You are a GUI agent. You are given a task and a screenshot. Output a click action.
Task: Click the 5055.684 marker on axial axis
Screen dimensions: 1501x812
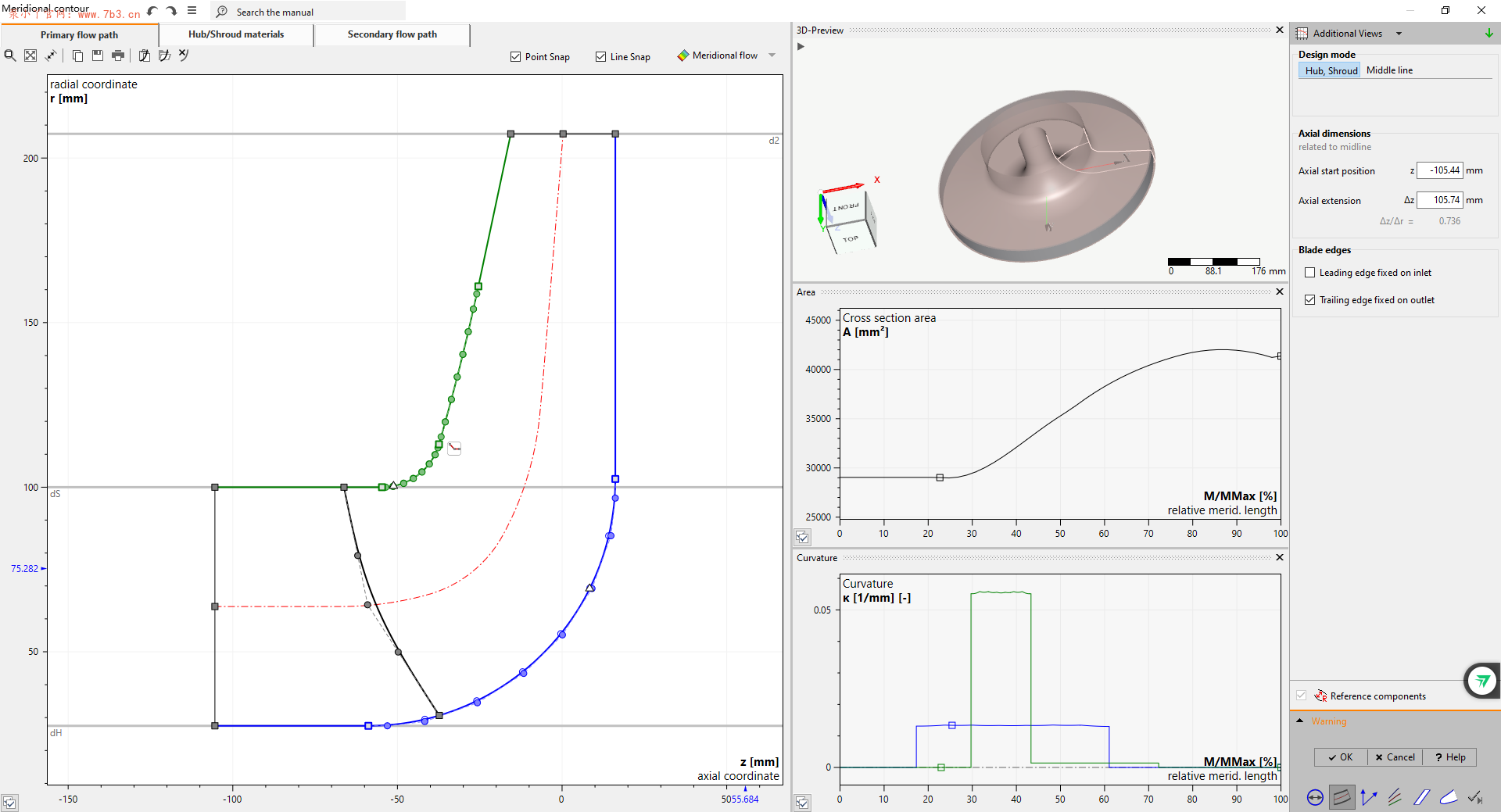point(740,799)
